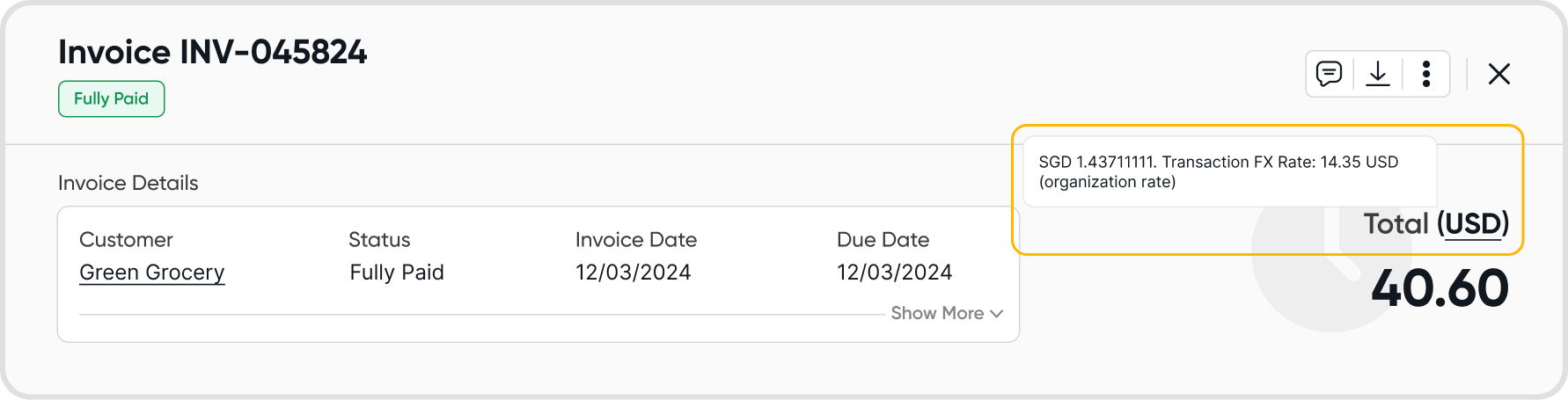Viewport: 1568px width, 400px height.
Task: Select the date value under Invoice Date
Action: [633, 273]
